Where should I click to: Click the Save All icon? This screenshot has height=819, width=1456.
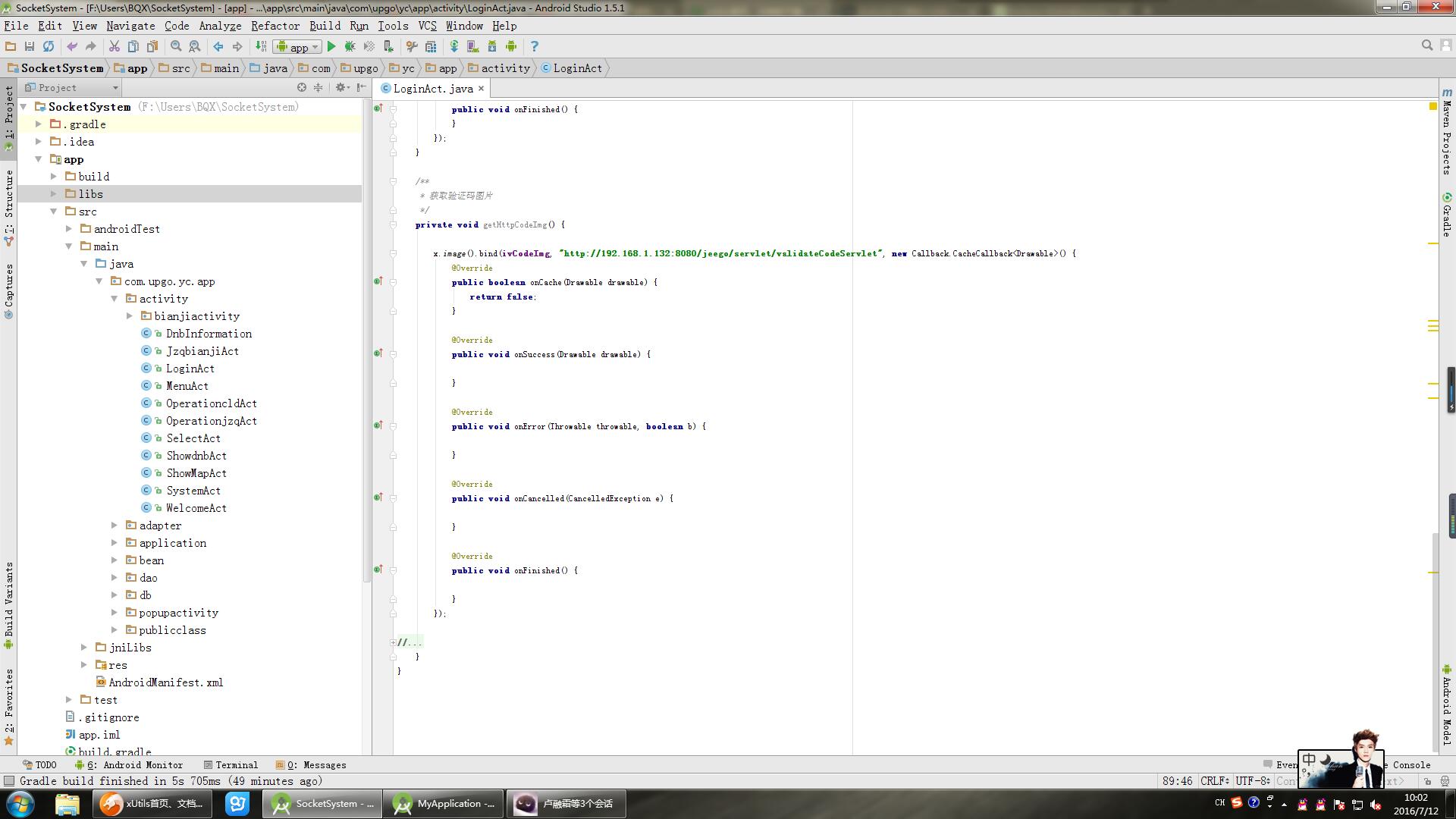(x=30, y=46)
